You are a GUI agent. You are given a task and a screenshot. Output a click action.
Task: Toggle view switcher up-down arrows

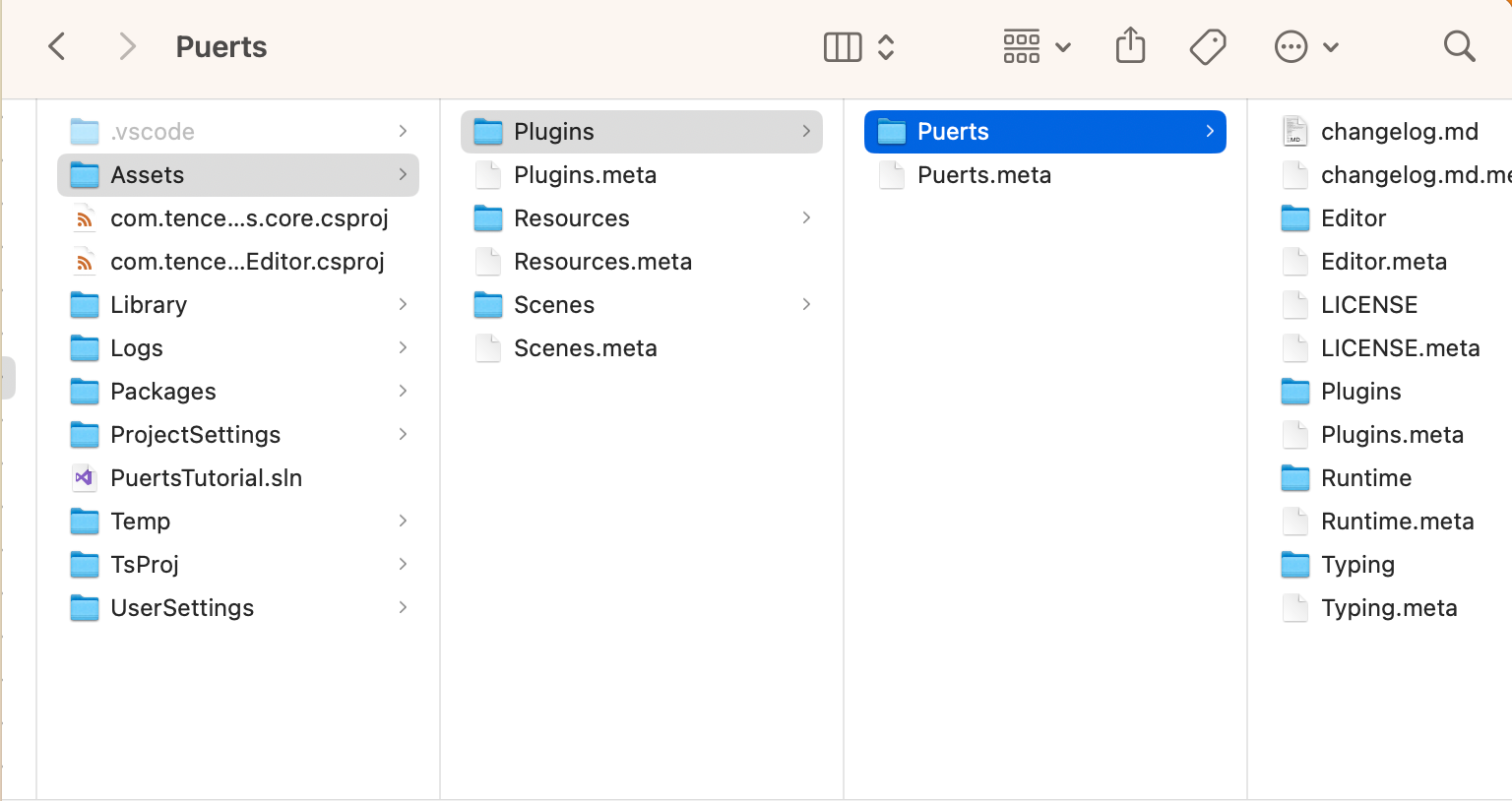pyautogui.click(x=886, y=46)
